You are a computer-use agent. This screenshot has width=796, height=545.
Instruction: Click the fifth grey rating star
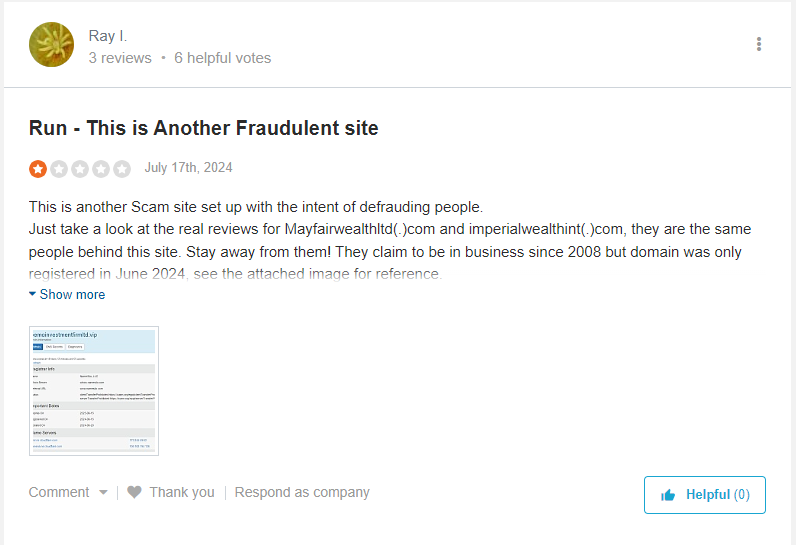(122, 168)
